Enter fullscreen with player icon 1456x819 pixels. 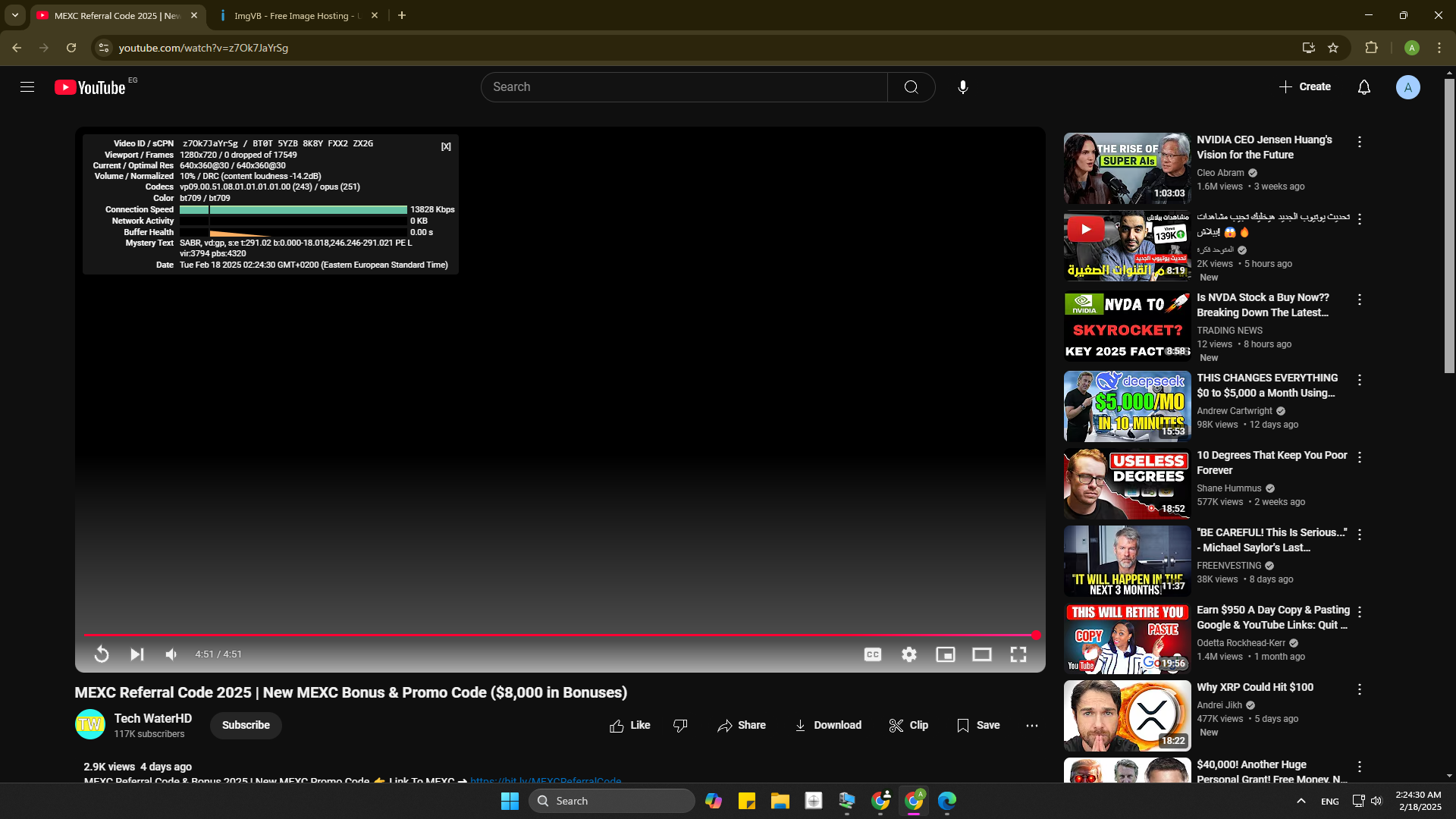[x=1018, y=654]
